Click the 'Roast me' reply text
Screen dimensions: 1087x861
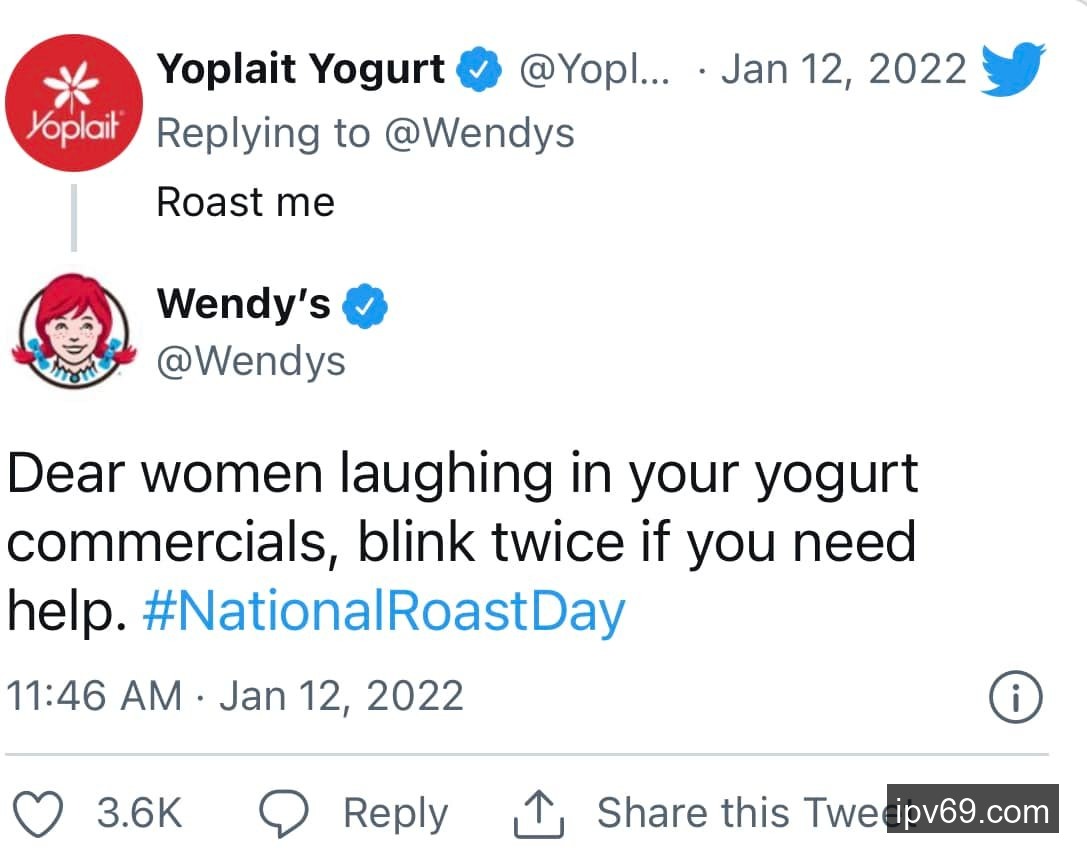245,202
